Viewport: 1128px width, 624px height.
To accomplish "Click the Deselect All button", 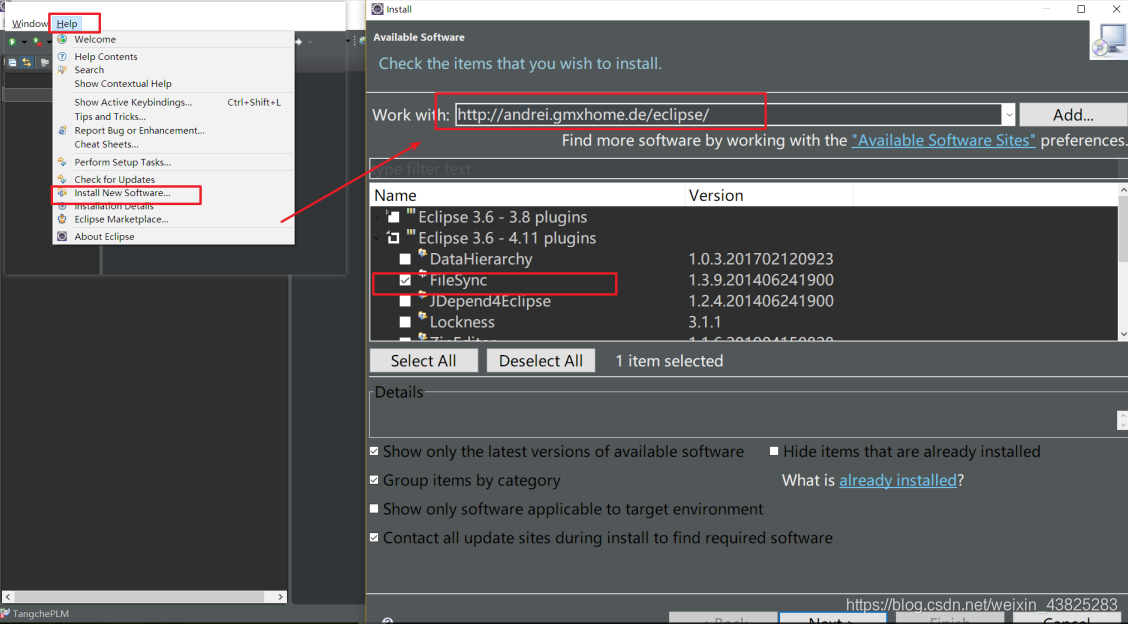I will pos(541,361).
